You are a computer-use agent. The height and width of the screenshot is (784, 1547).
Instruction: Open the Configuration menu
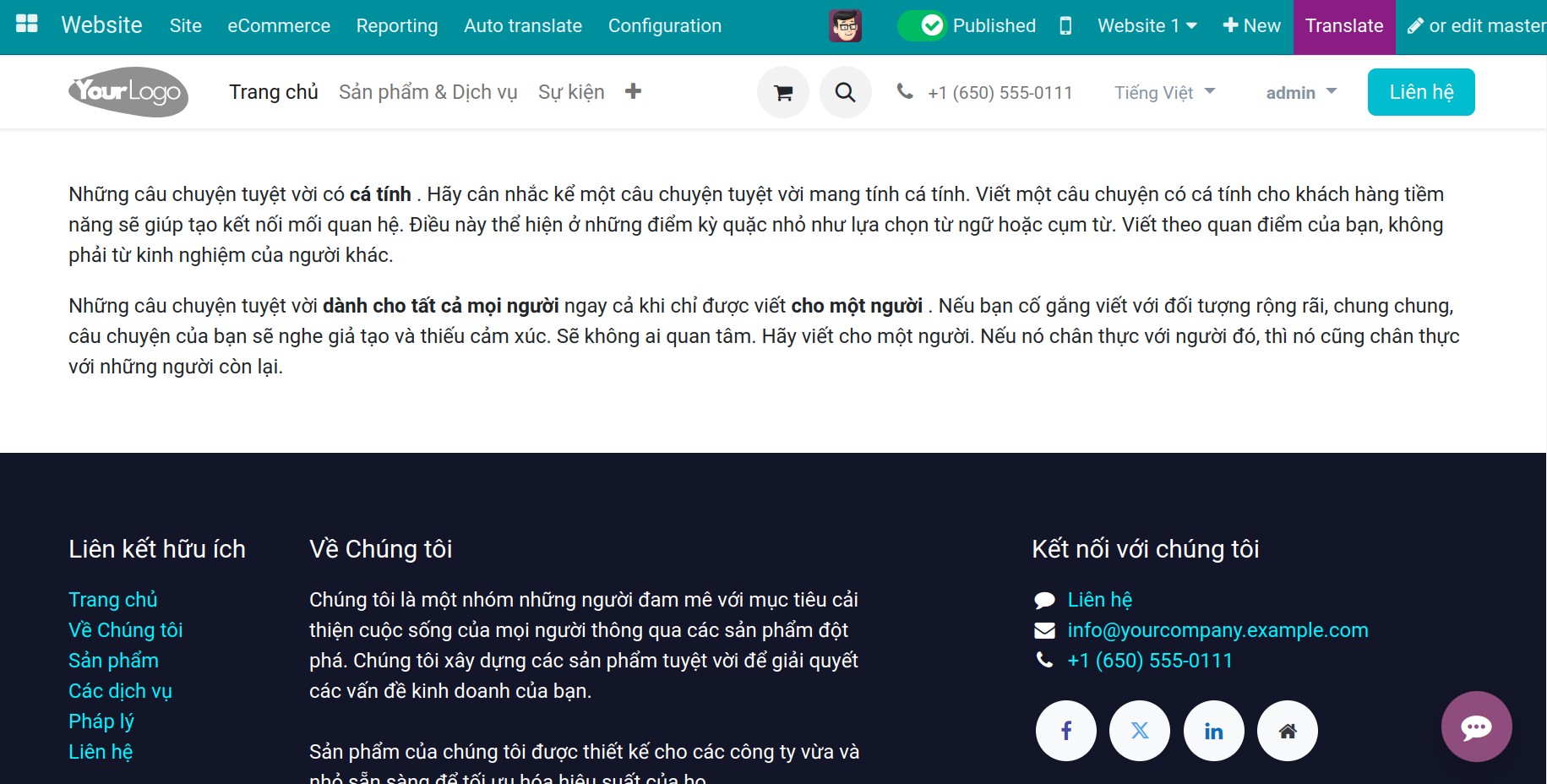click(x=665, y=25)
